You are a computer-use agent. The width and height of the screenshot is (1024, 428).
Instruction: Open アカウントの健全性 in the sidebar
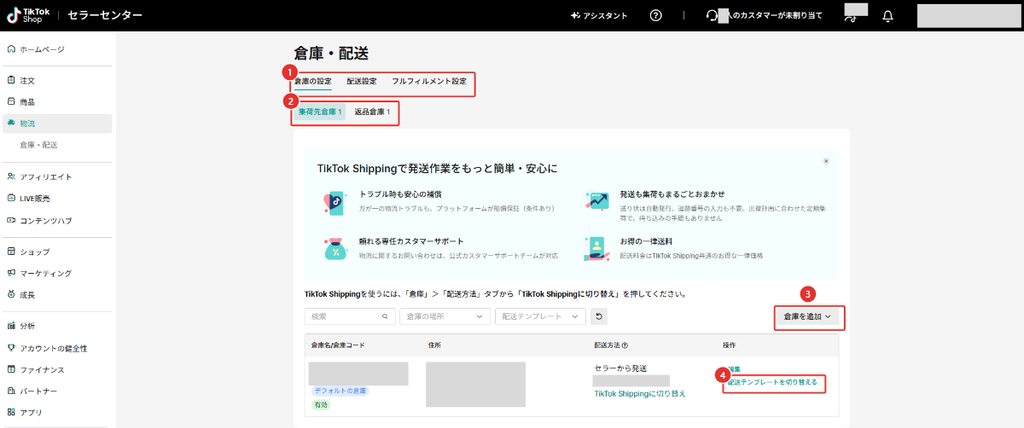point(53,348)
